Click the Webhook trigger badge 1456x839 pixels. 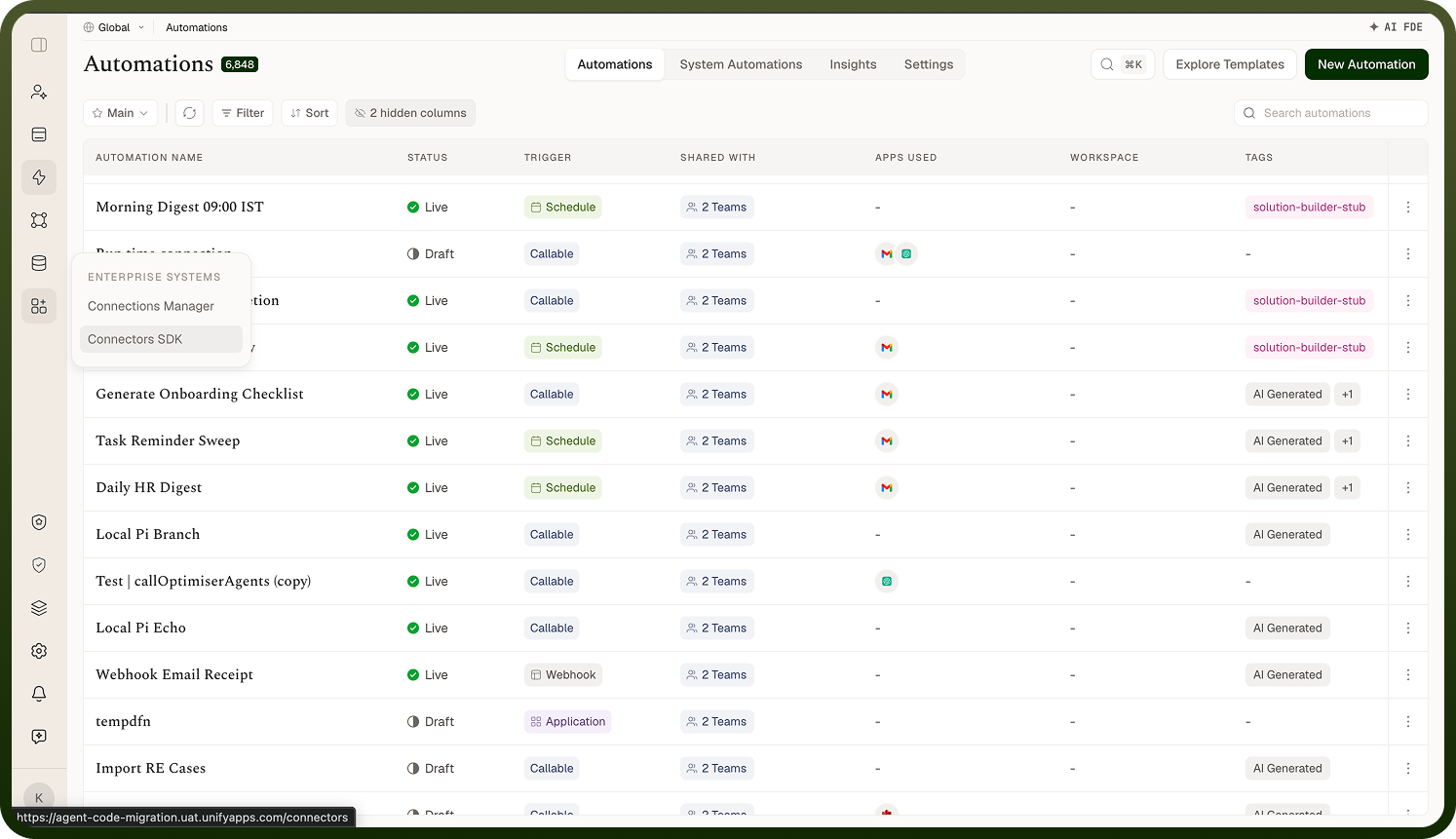click(x=563, y=675)
